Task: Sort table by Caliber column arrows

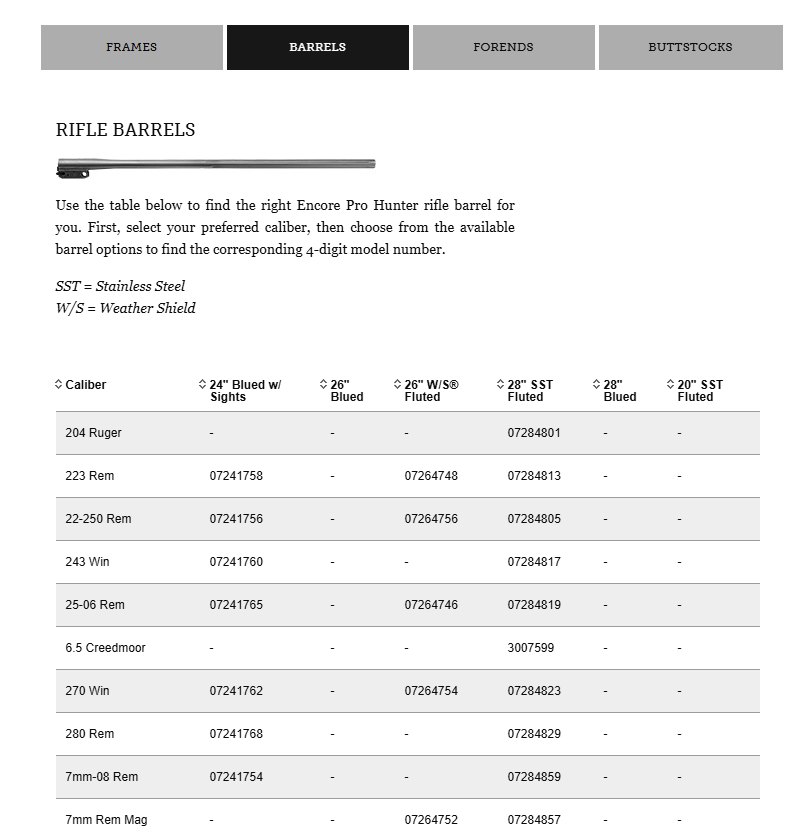Action: [59, 385]
